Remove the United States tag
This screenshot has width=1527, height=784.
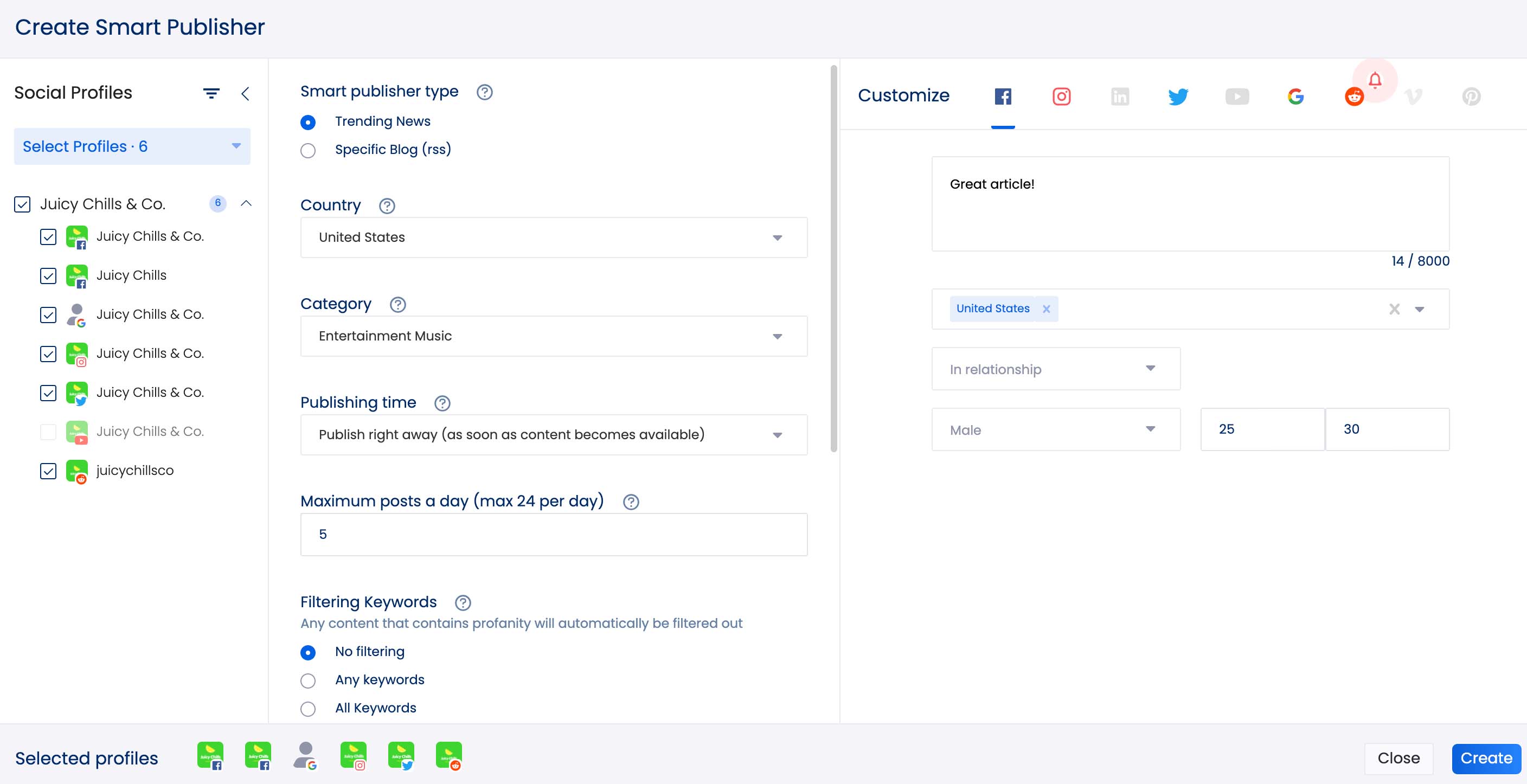pos(1046,309)
